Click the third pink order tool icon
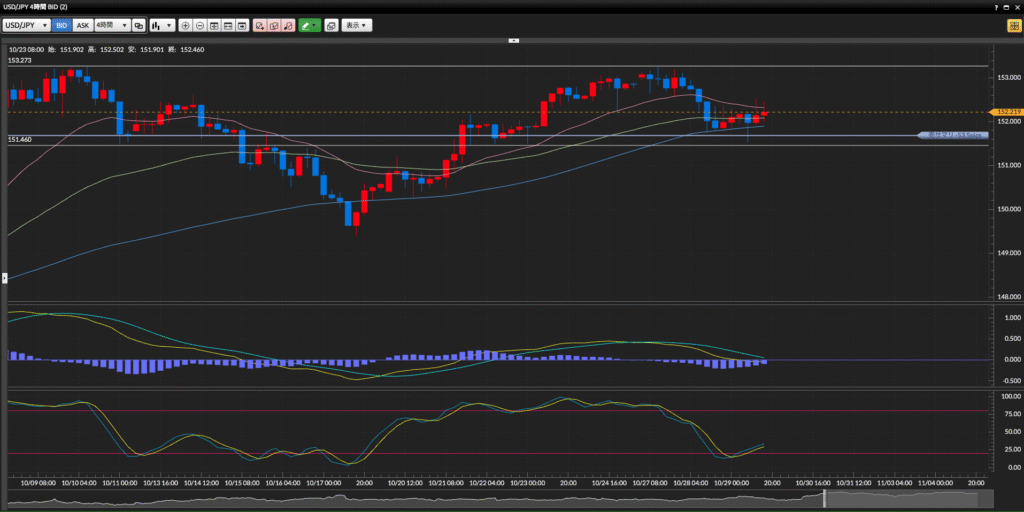Viewport: 1024px width, 512px height. (x=288, y=25)
